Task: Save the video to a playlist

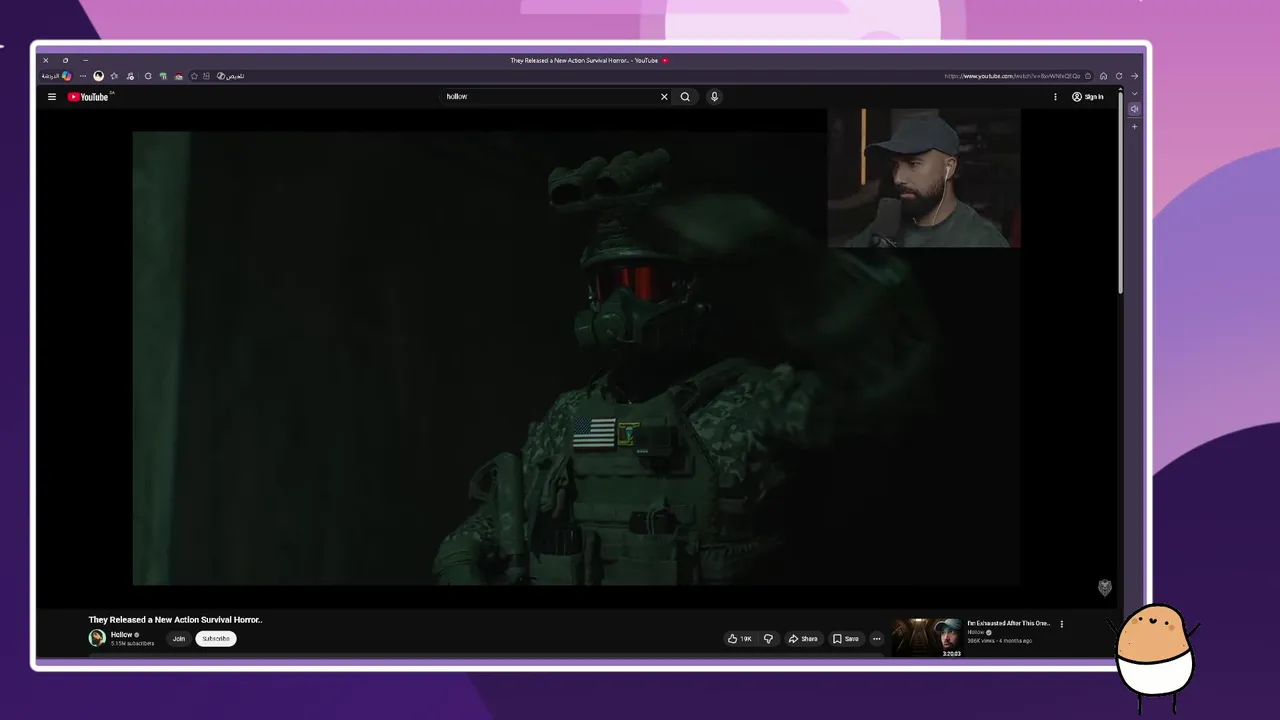Action: 846,639
